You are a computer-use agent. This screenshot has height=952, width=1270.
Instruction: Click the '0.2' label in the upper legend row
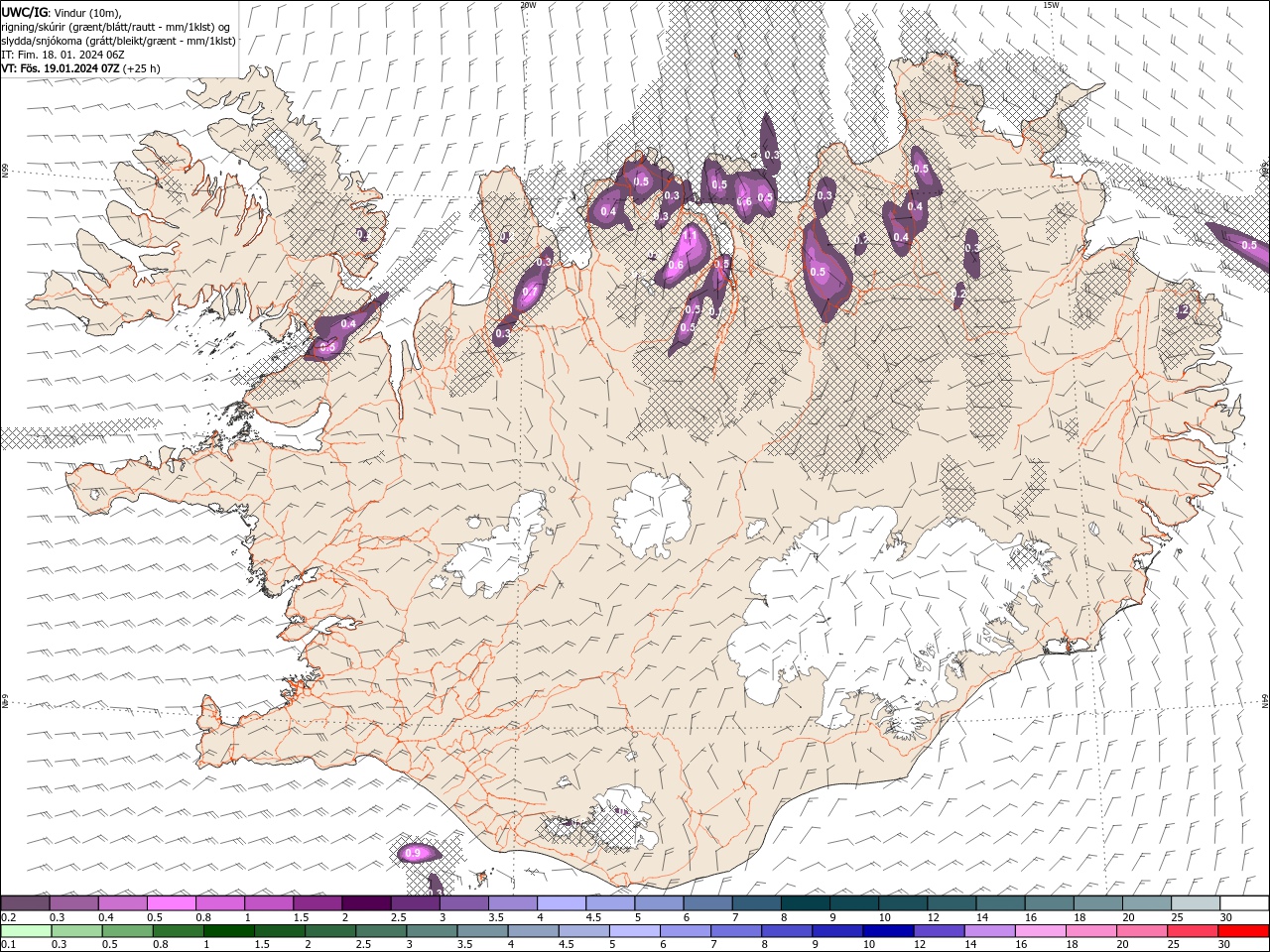(8, 917)
